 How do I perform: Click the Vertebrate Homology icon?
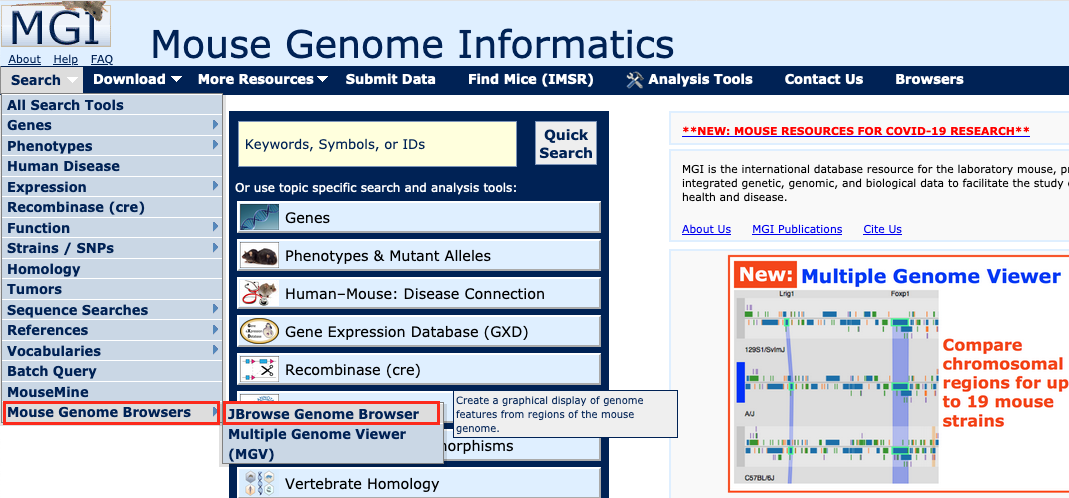pos(259,484)
